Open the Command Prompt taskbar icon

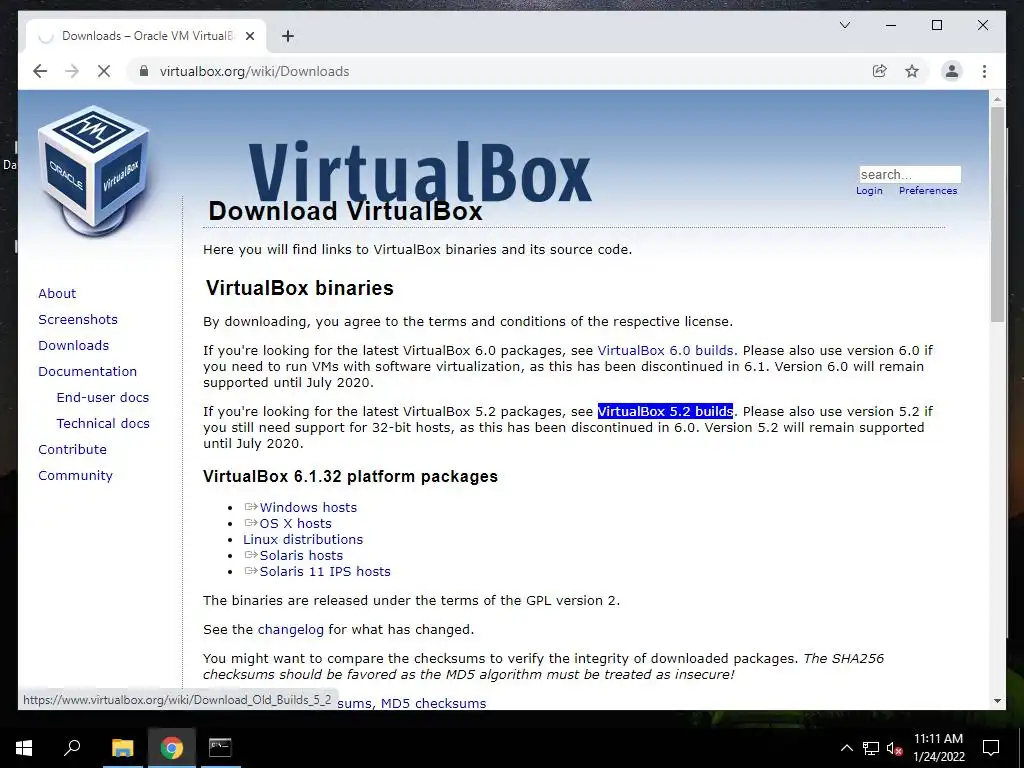click(x=219, y=748)
